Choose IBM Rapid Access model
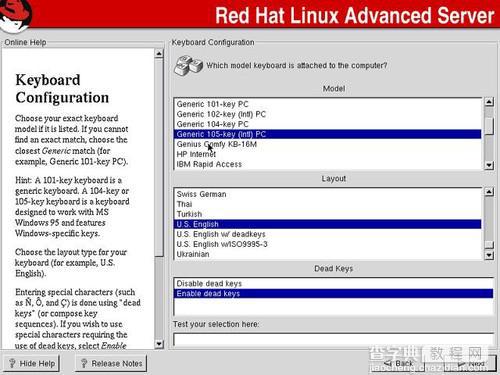Screen dimensions: 500x375 pos(327,164)
